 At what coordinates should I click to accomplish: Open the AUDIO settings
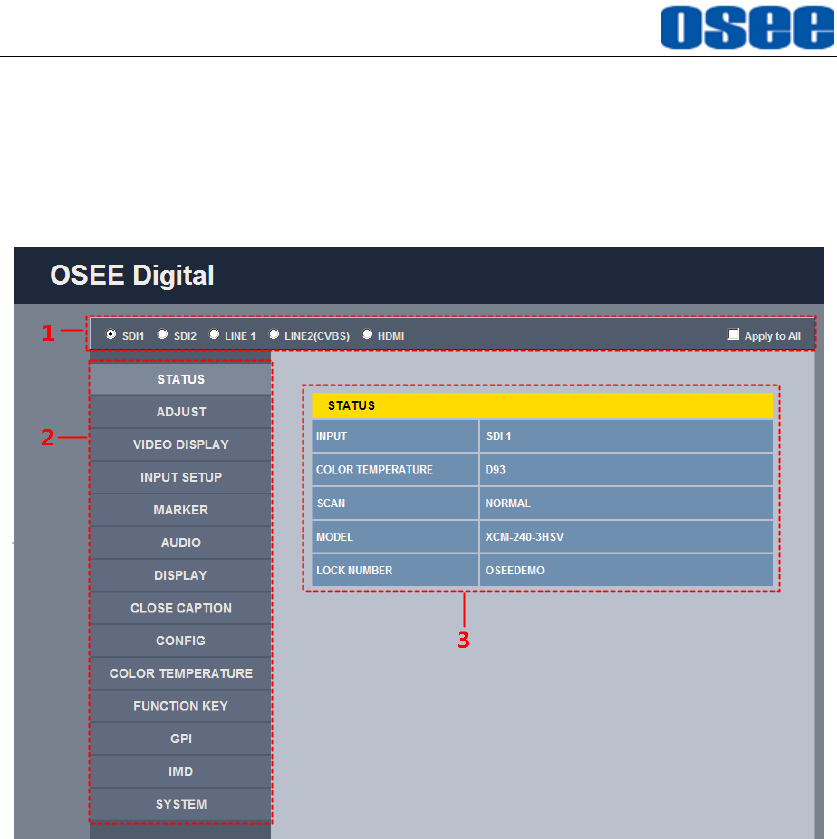(x=181, y=543)
